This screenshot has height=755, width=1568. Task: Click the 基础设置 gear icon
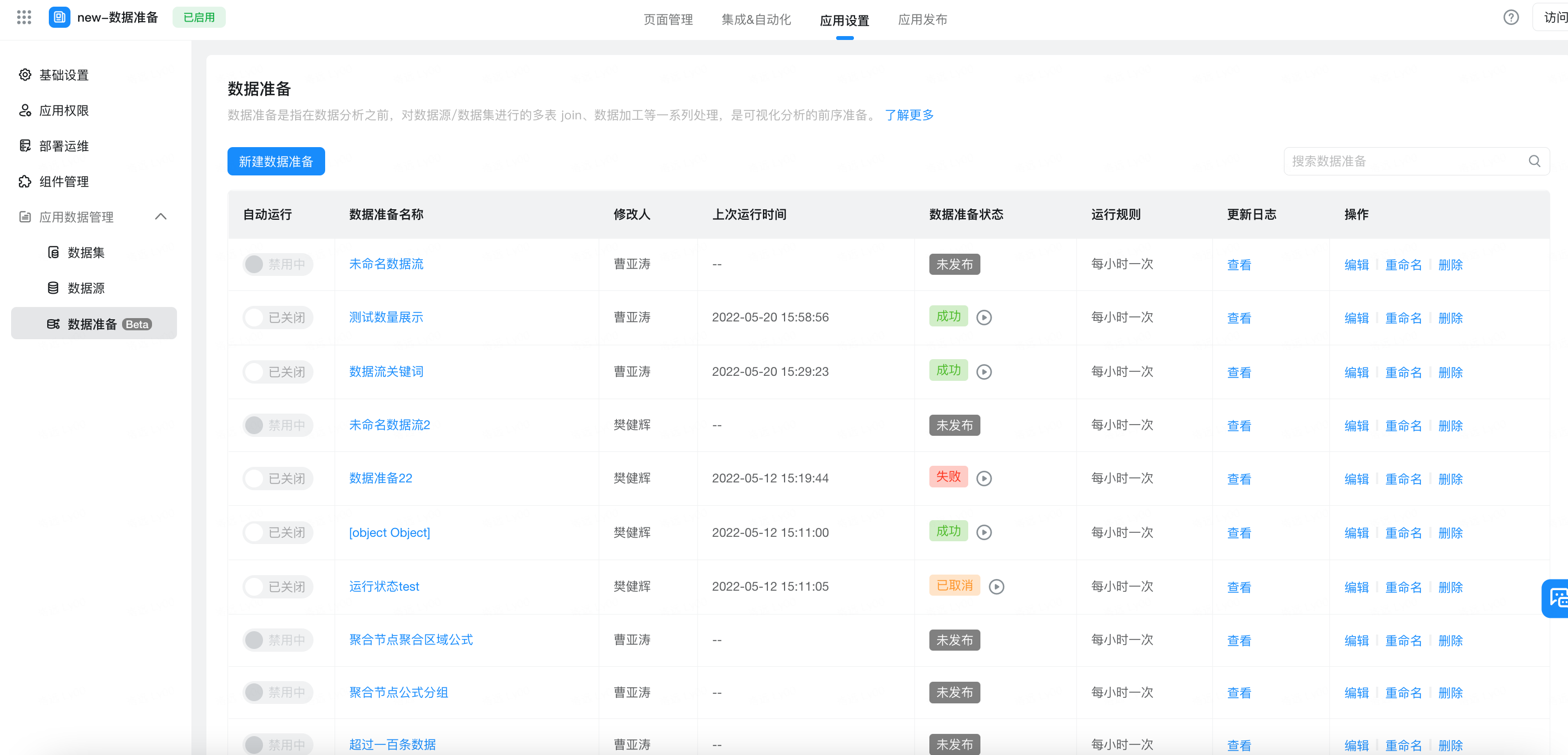click(x=25, y=75)
